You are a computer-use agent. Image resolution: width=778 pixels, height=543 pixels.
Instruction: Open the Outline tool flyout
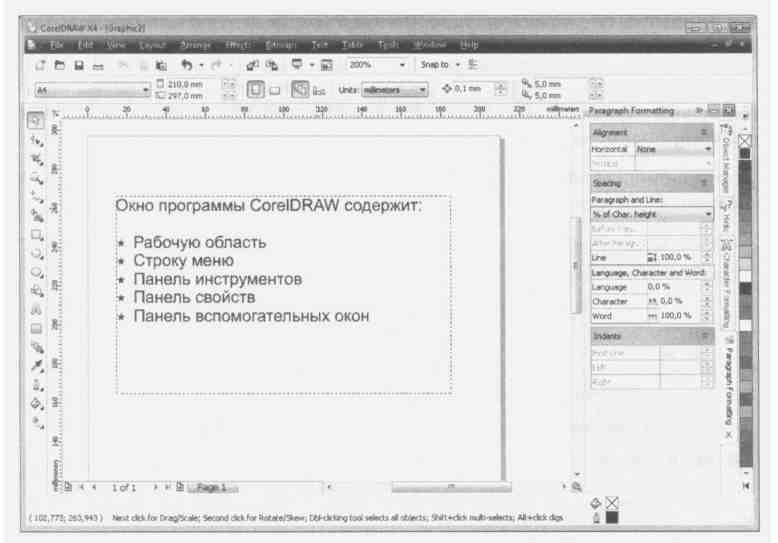click(x=36, y=385)
